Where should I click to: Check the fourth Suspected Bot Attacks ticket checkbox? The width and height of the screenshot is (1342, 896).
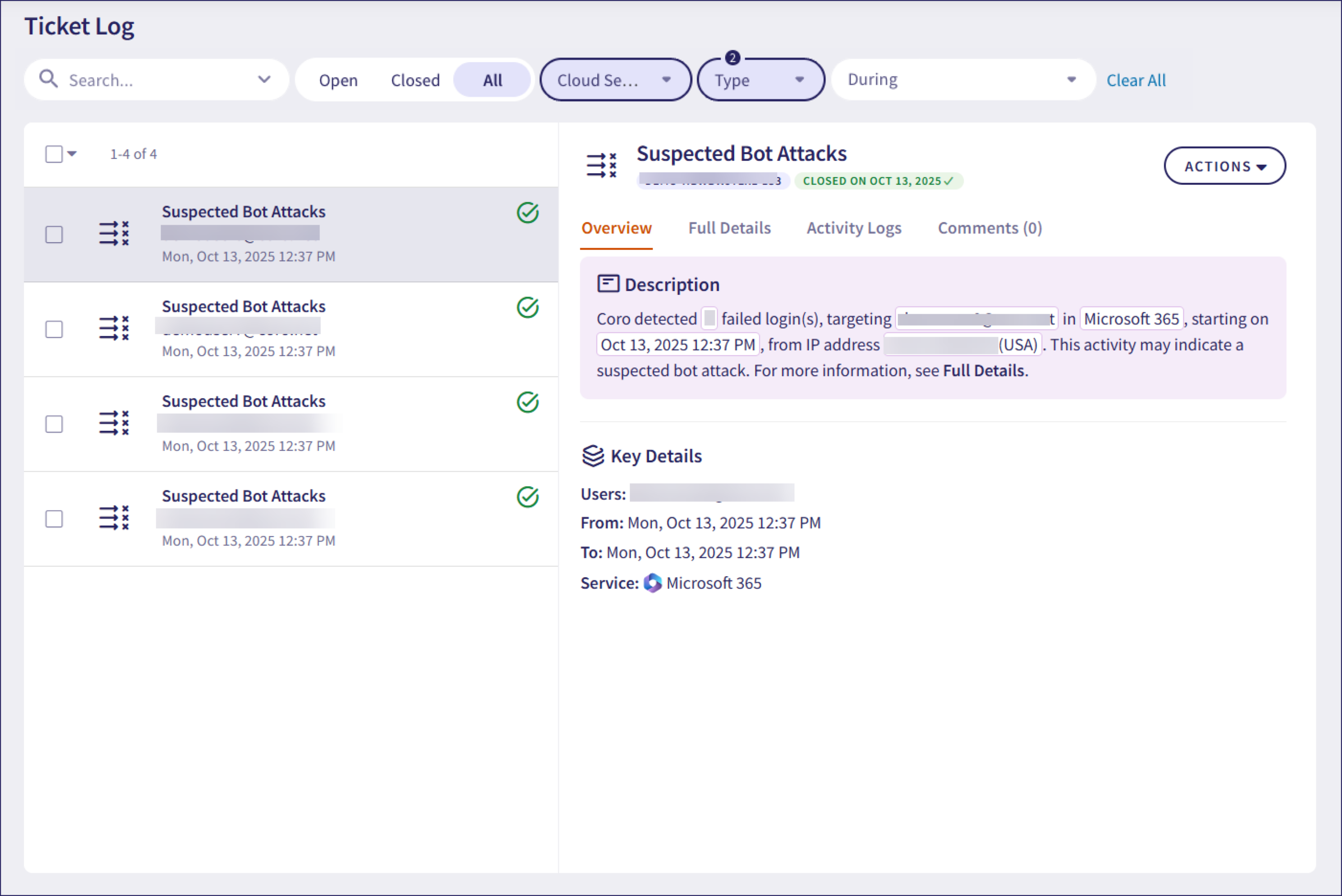pyautogui.click(x=54, y=519)
